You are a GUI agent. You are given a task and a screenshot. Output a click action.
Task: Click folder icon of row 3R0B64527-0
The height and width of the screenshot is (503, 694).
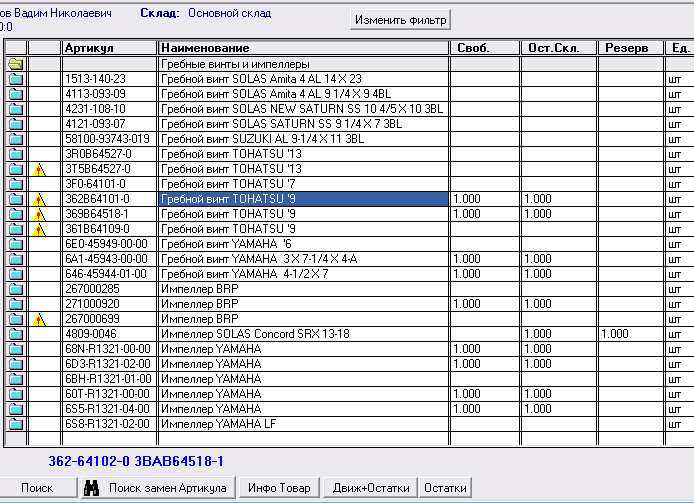coord(15,154)
